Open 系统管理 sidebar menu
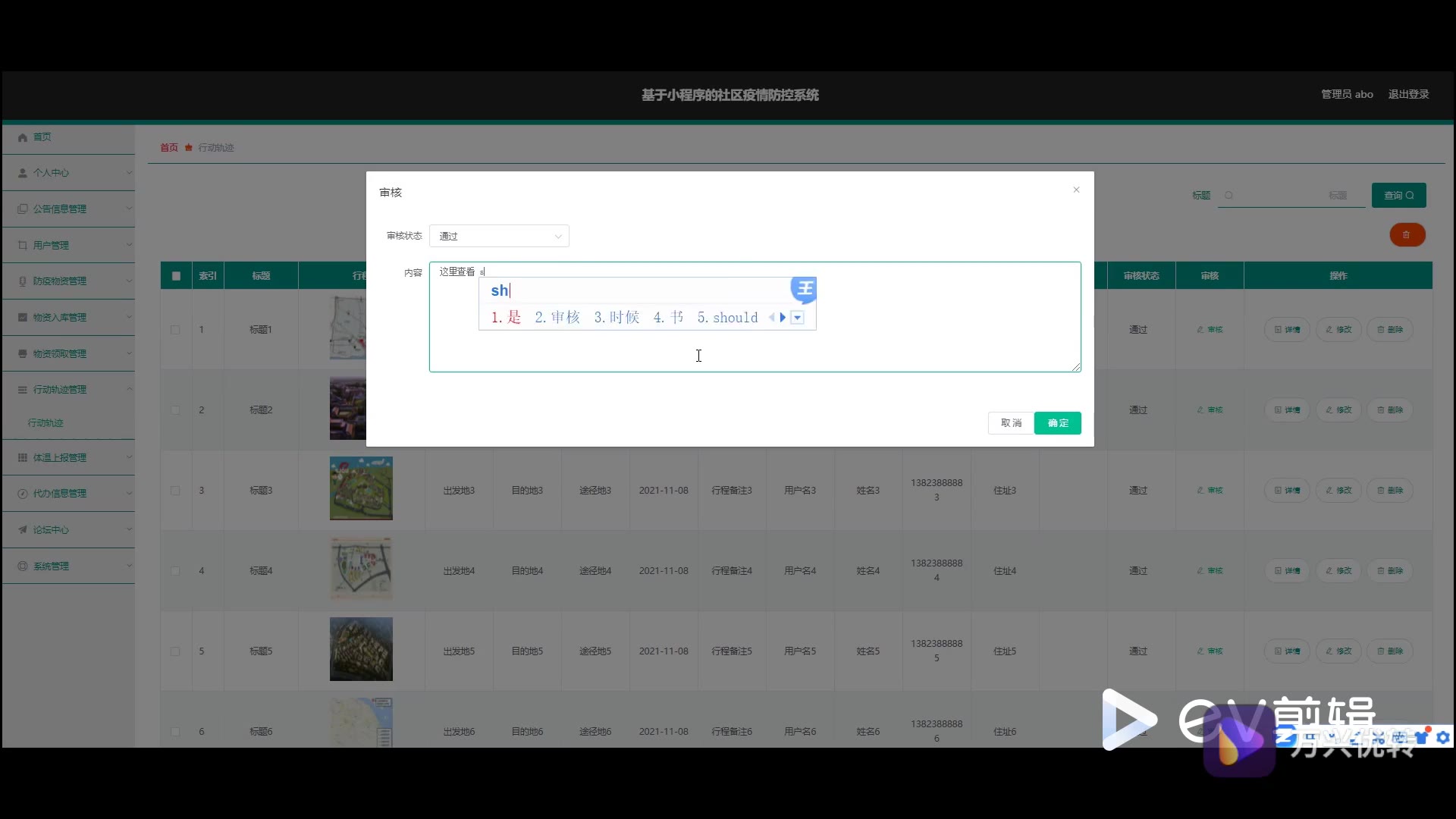This screenshot has height=819, width=1456. point(68,566)
